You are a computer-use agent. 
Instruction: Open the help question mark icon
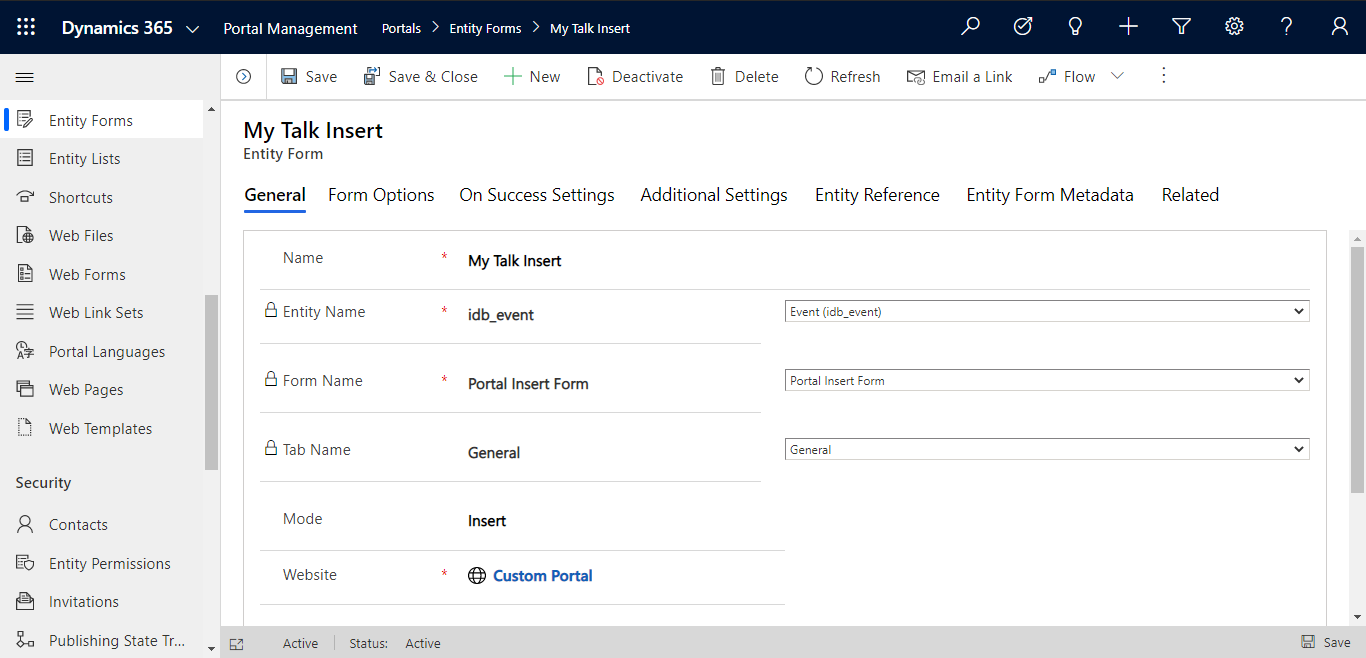click(x=1287, y=27)
